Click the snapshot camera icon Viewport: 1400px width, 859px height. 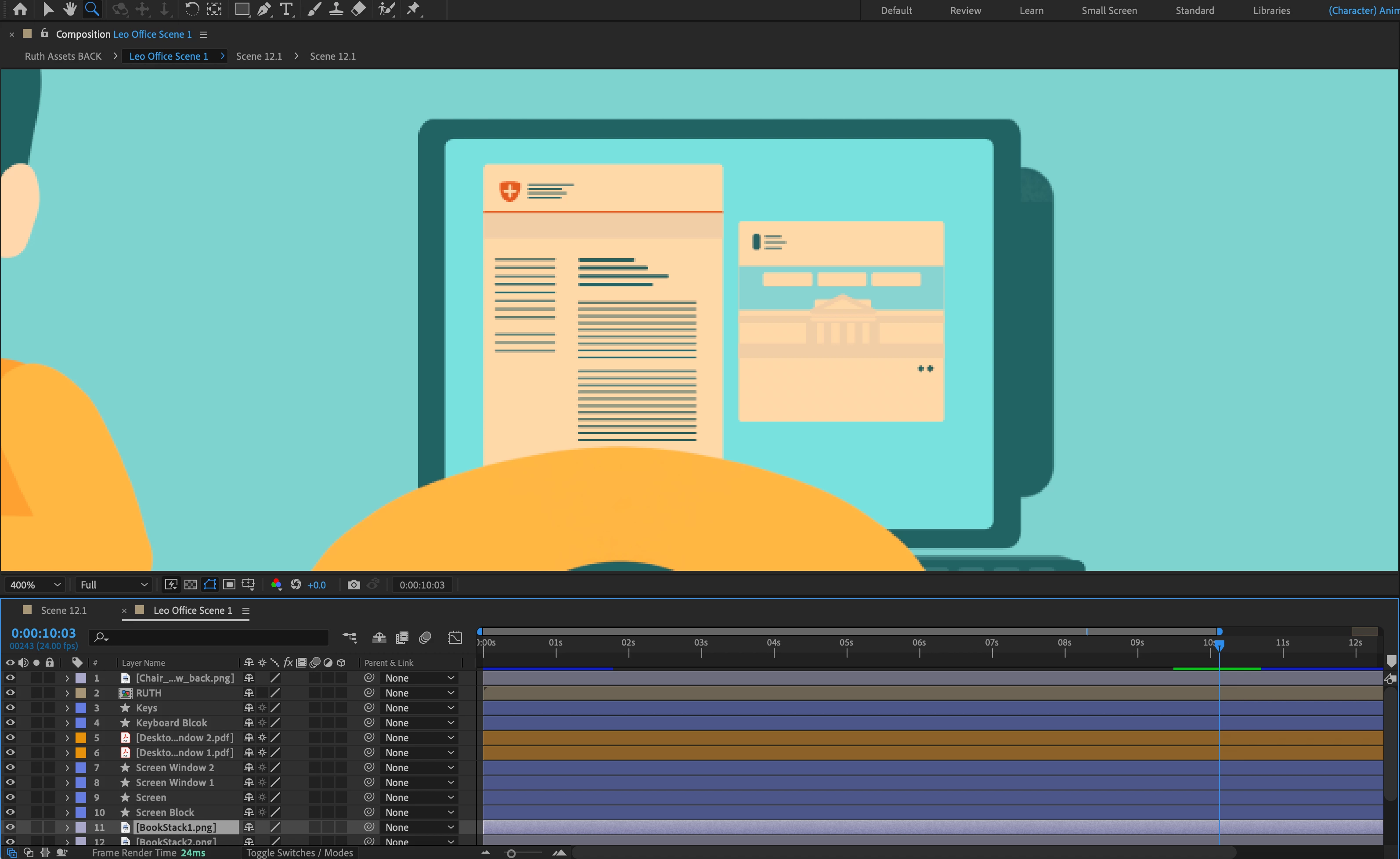[x=354, y=585]
